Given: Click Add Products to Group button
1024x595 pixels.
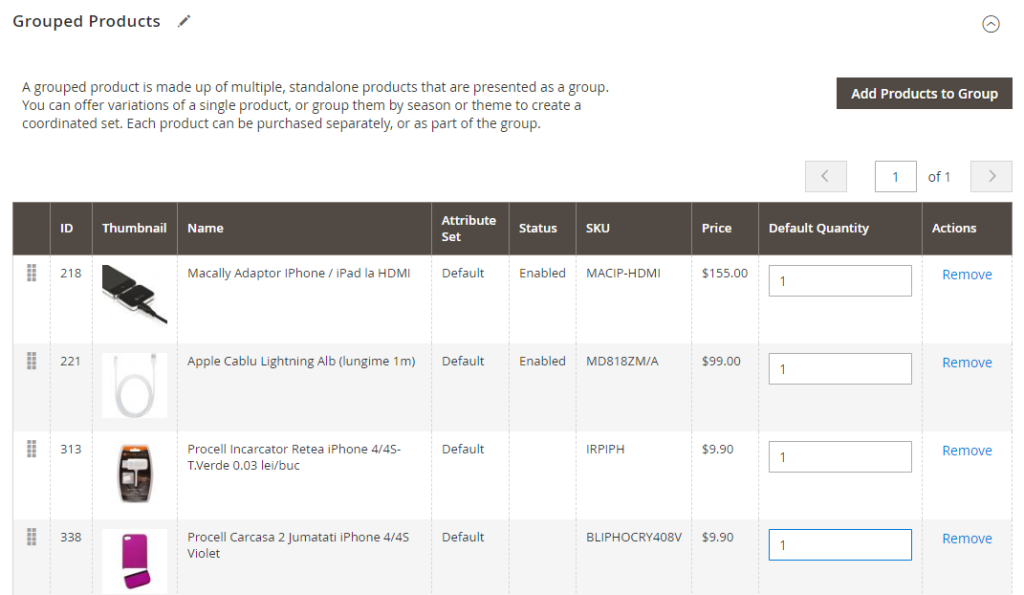Looking at the screenshot, I should click(x=924, y=94).
